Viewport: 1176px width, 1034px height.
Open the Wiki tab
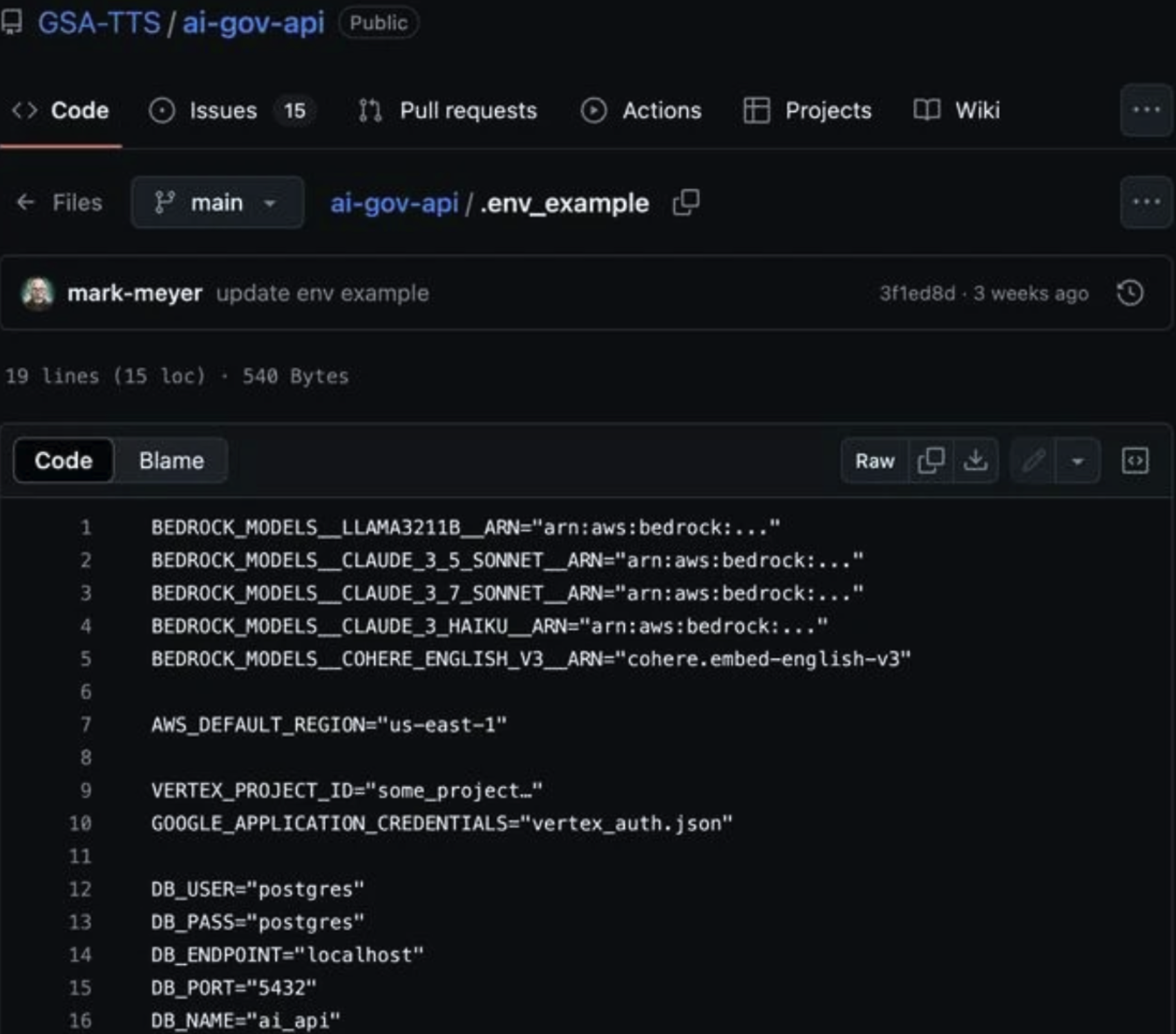click(956, 111)
